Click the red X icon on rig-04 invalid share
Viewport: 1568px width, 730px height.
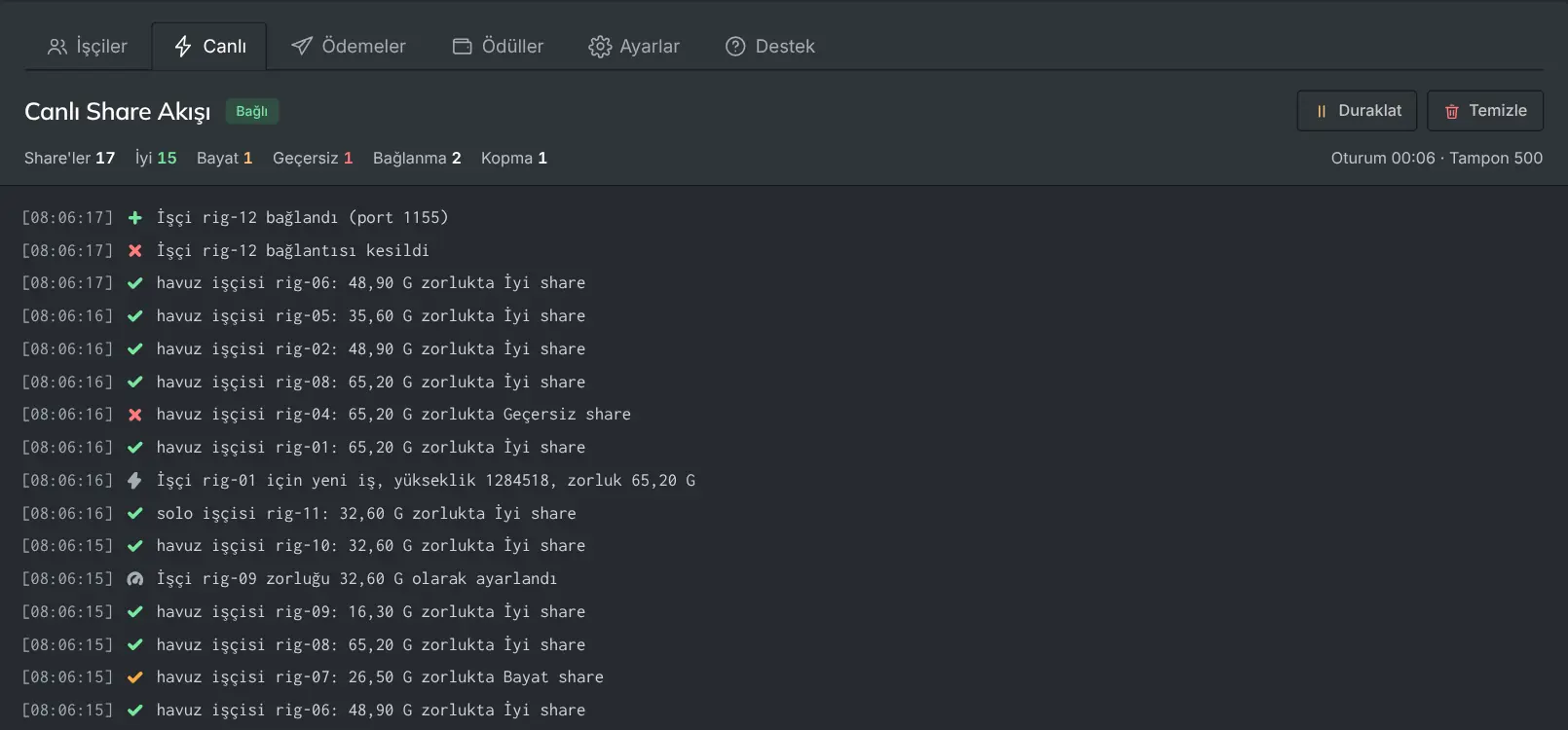[x=135, y=415]
